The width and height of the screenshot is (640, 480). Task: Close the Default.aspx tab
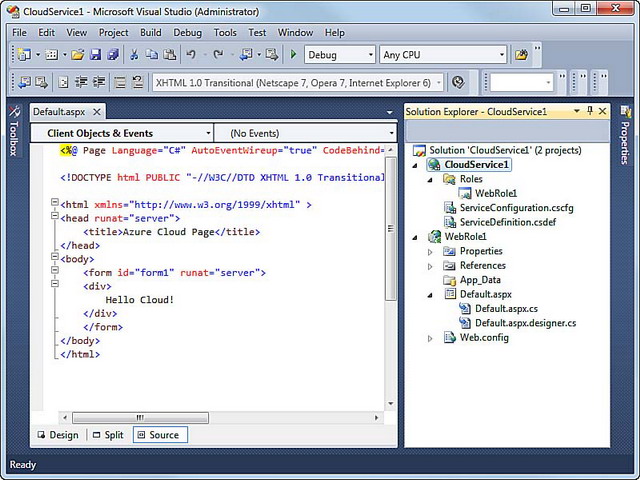click(x=97, y=112)
